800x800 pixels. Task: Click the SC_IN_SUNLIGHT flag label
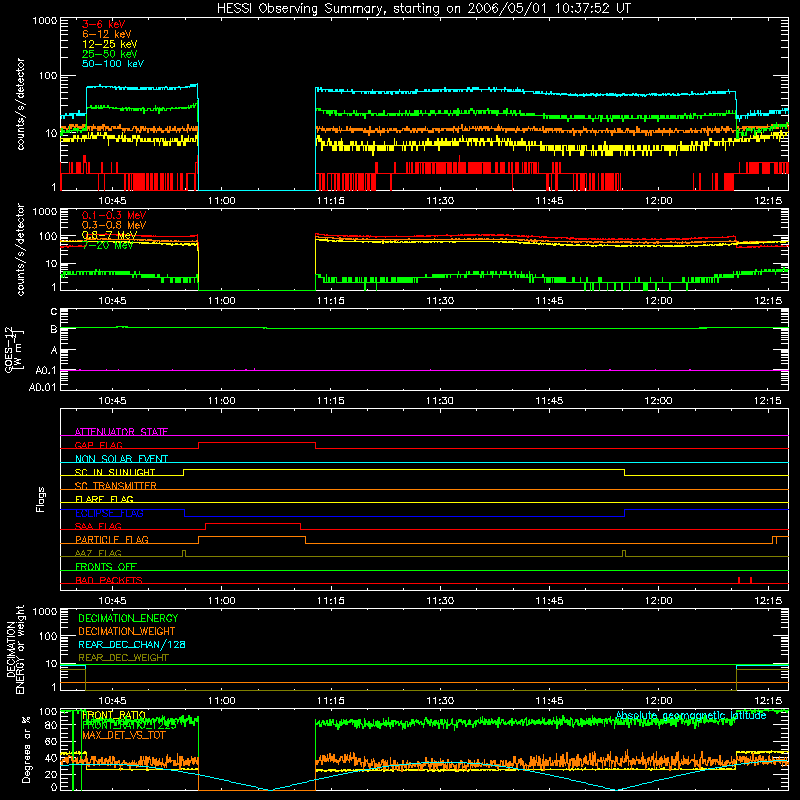(x=115, y=472)
